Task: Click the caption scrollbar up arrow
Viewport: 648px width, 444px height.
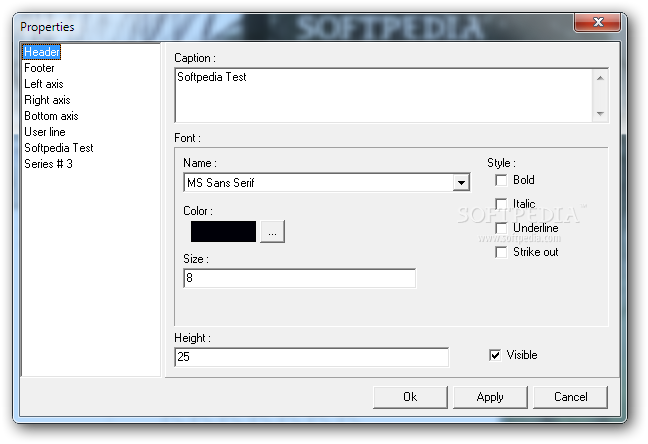Action: 600,78
